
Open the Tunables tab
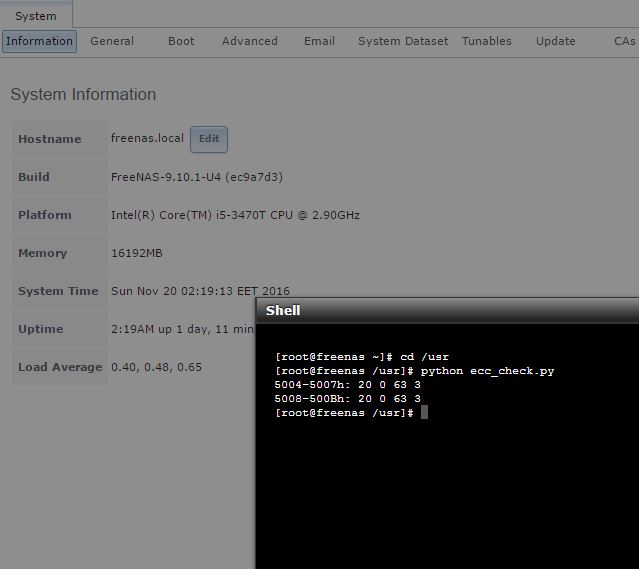point(487,41)
